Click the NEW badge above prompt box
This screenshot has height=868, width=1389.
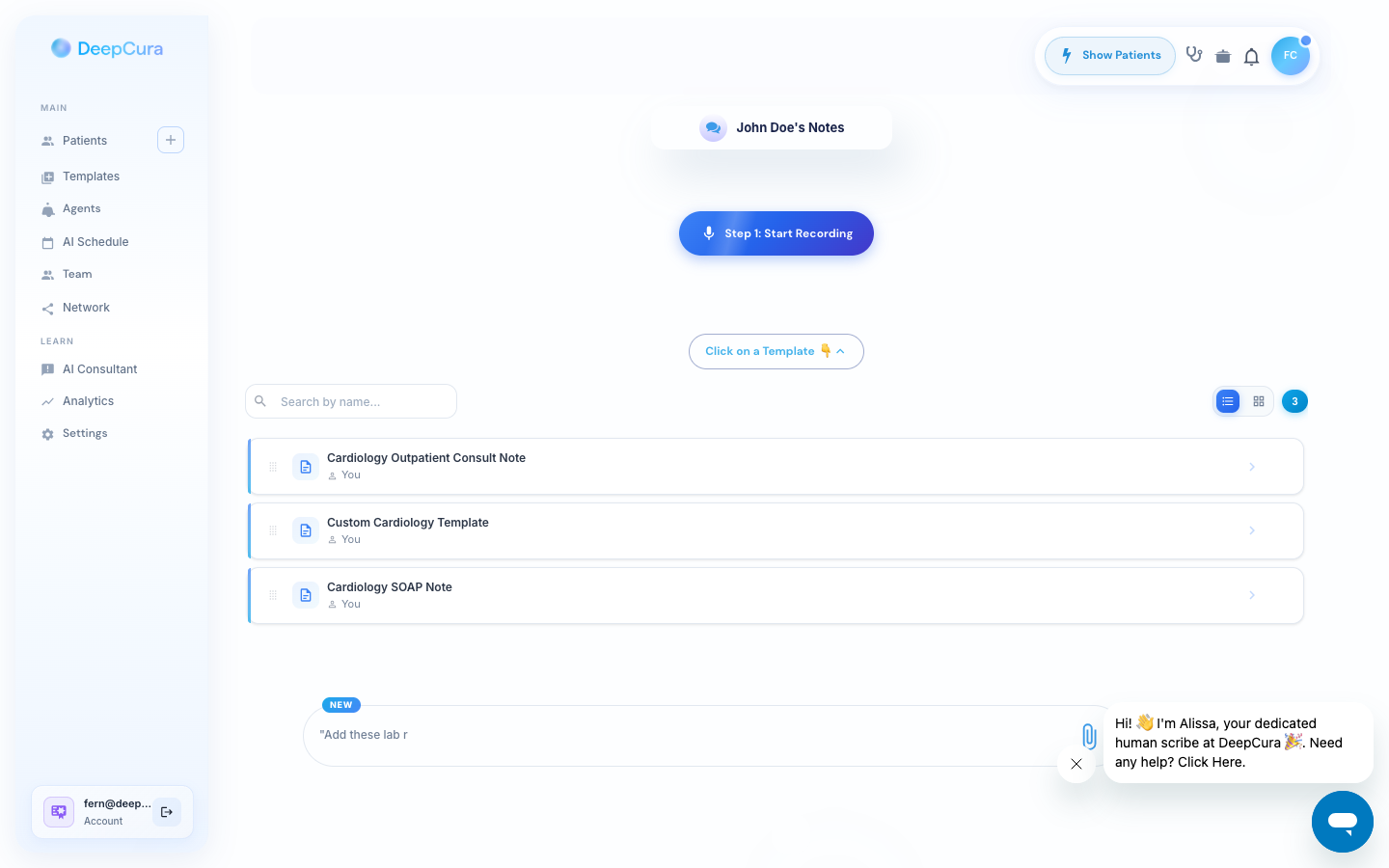(341, 705)
